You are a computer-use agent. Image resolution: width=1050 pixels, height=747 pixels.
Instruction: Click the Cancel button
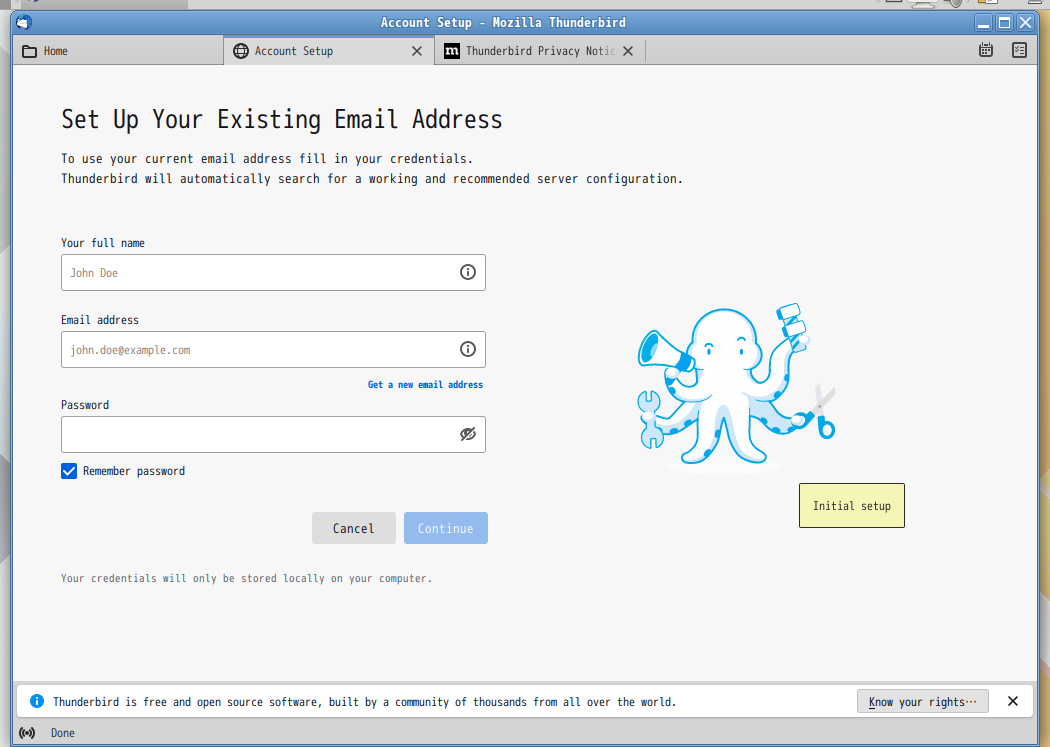click(354, 528)
